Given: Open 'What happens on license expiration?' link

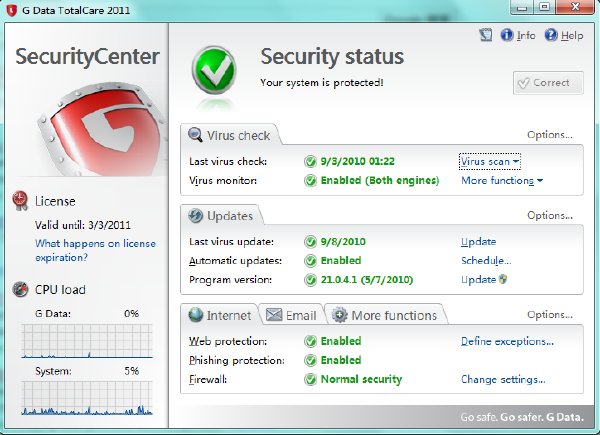Looking at the screenshot, I should click(x=95, y=250).
